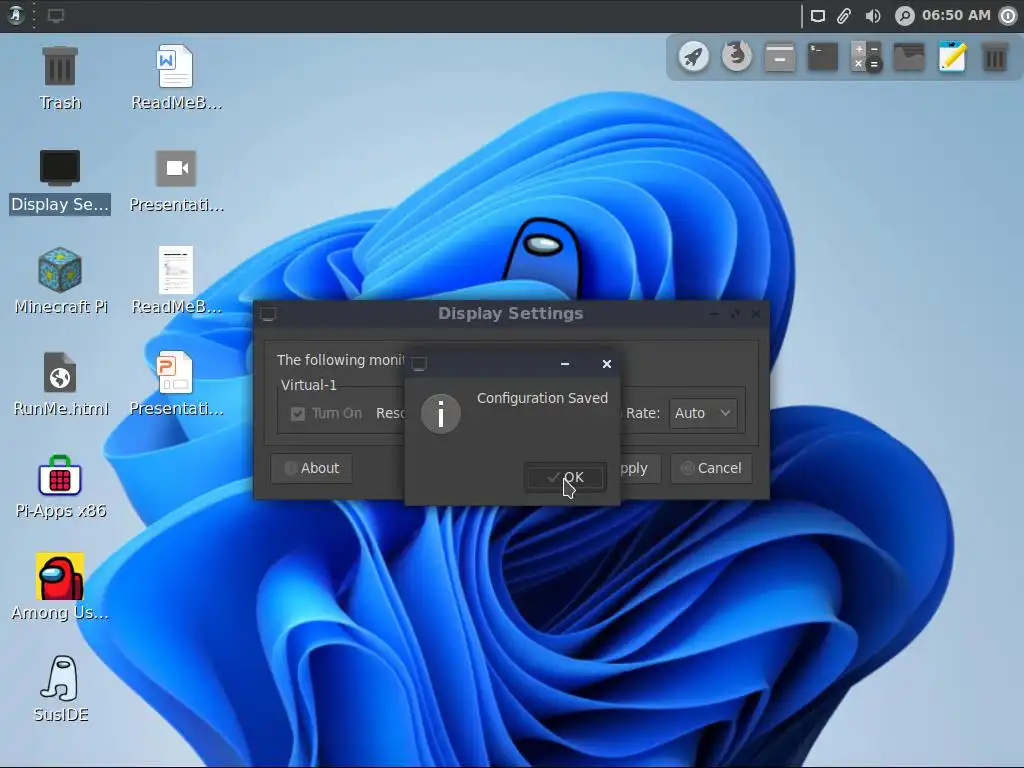Click the monitor icon in top-left panel
The height and width of the screenshot is (768, 1024).
pos(56,15)
